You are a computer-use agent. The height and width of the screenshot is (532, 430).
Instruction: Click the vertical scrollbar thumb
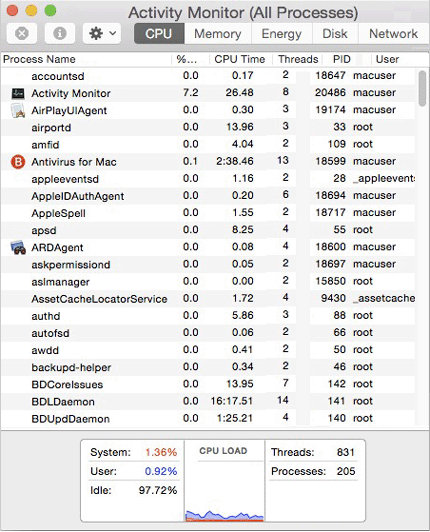422,88
